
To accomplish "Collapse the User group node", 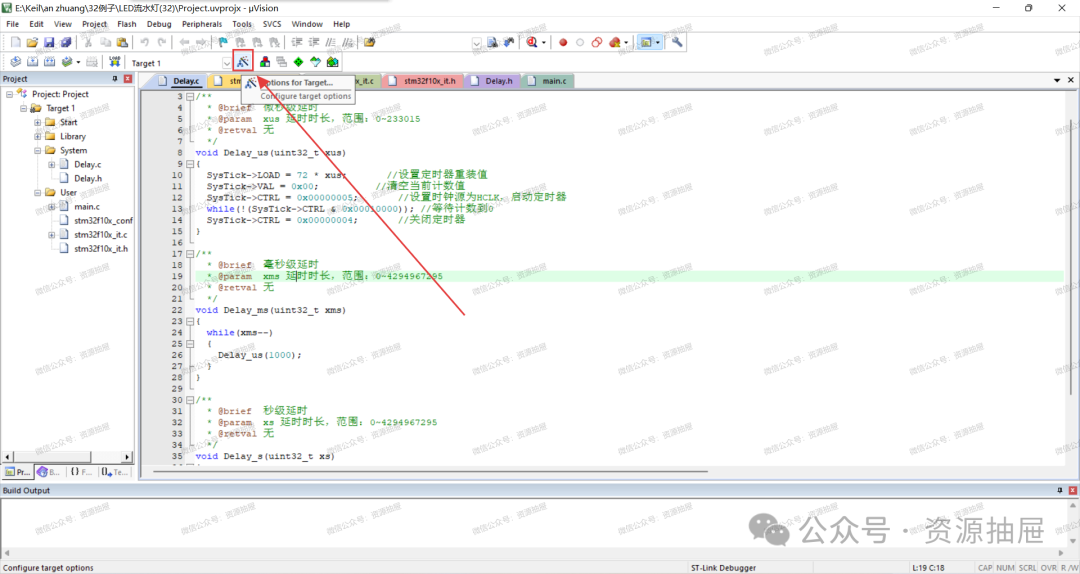I will click(37, 192).
